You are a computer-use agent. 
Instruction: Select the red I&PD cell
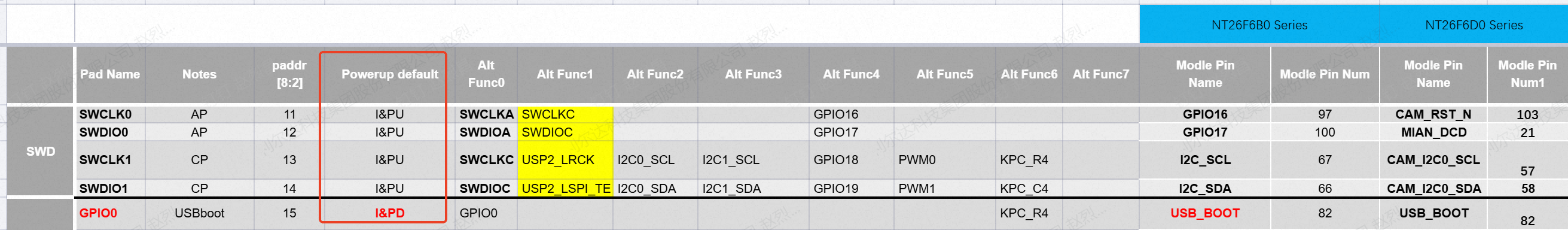click(389, 213)
